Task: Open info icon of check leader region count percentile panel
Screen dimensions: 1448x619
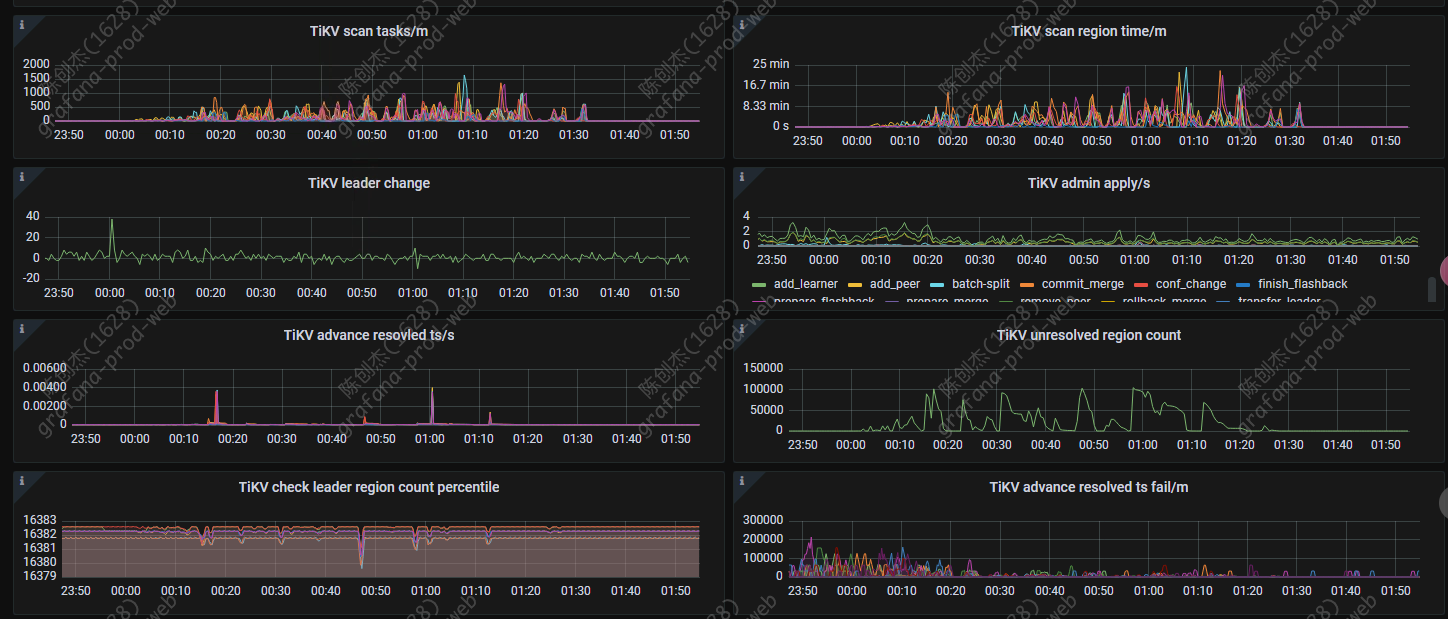Action: coord(21,480)
